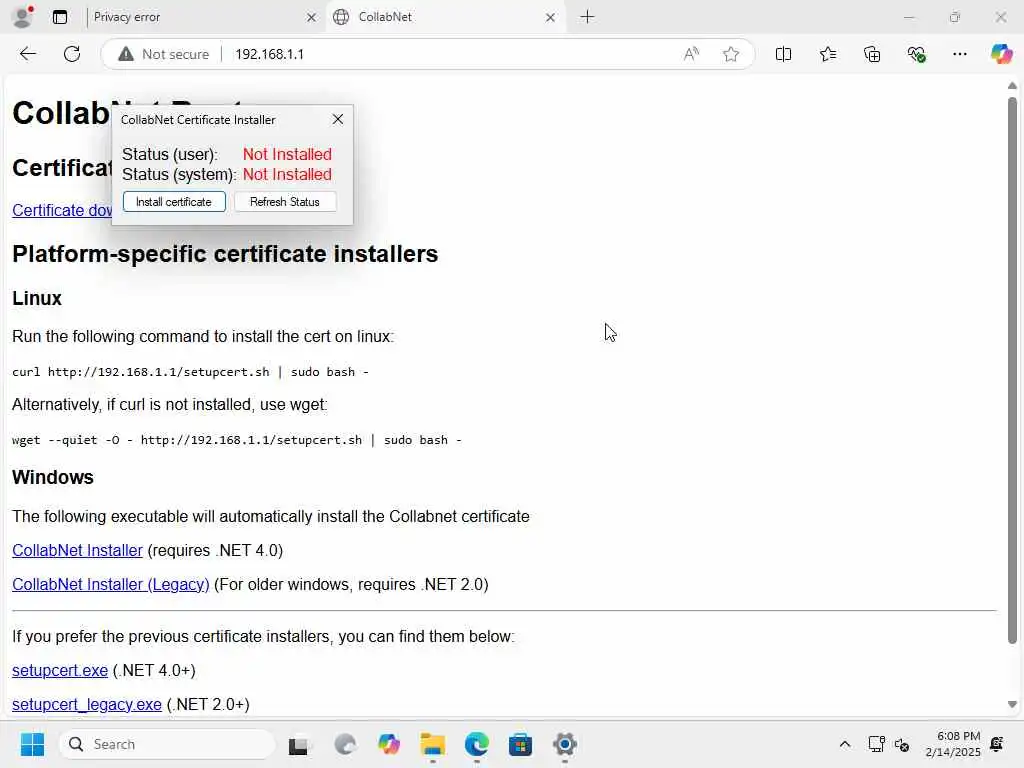Click Install certificate button

click(x=174, y=202)
